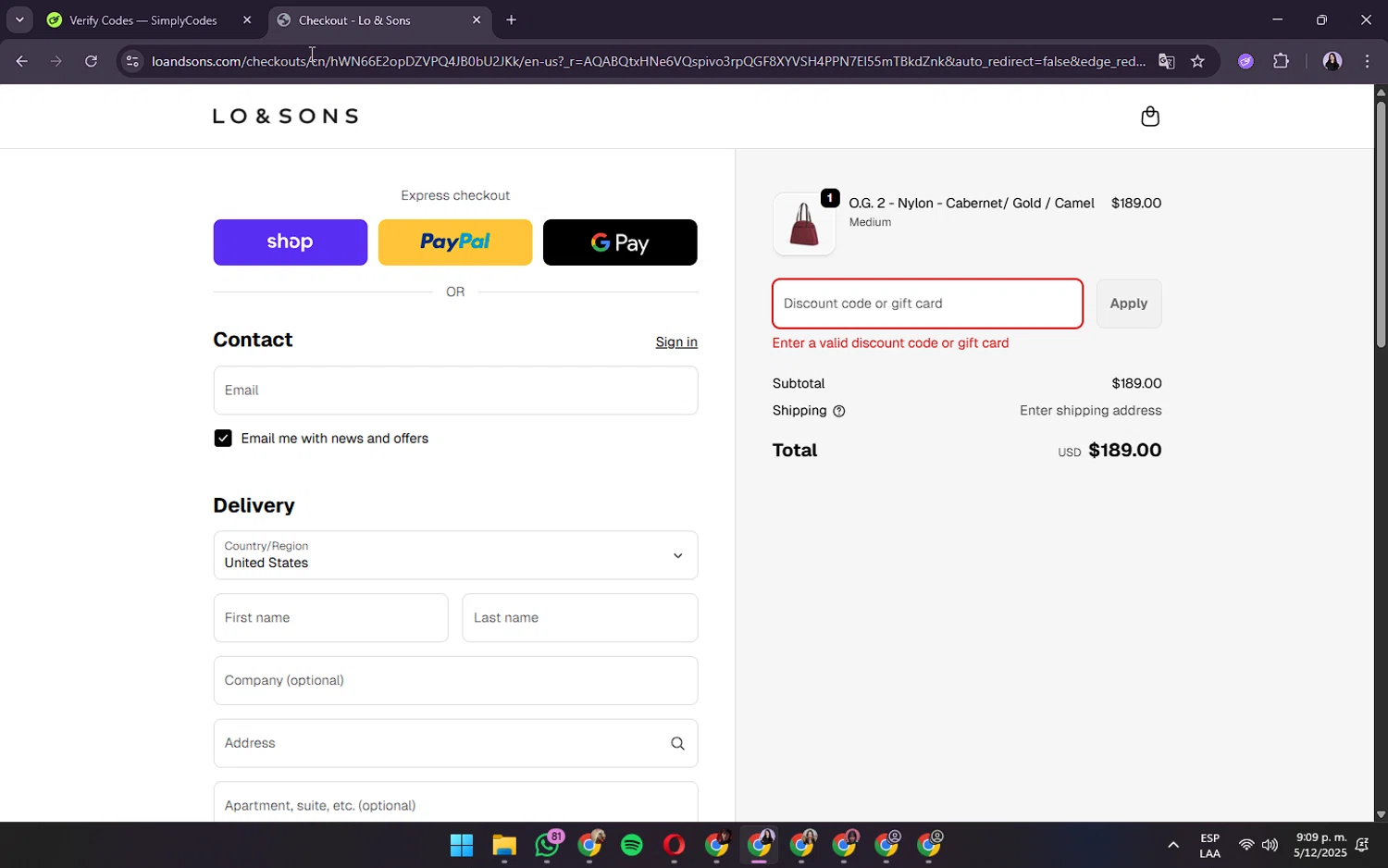Toggle Email me with news and offers
This screenshot has height=868, width=1388.
(223, 439)
